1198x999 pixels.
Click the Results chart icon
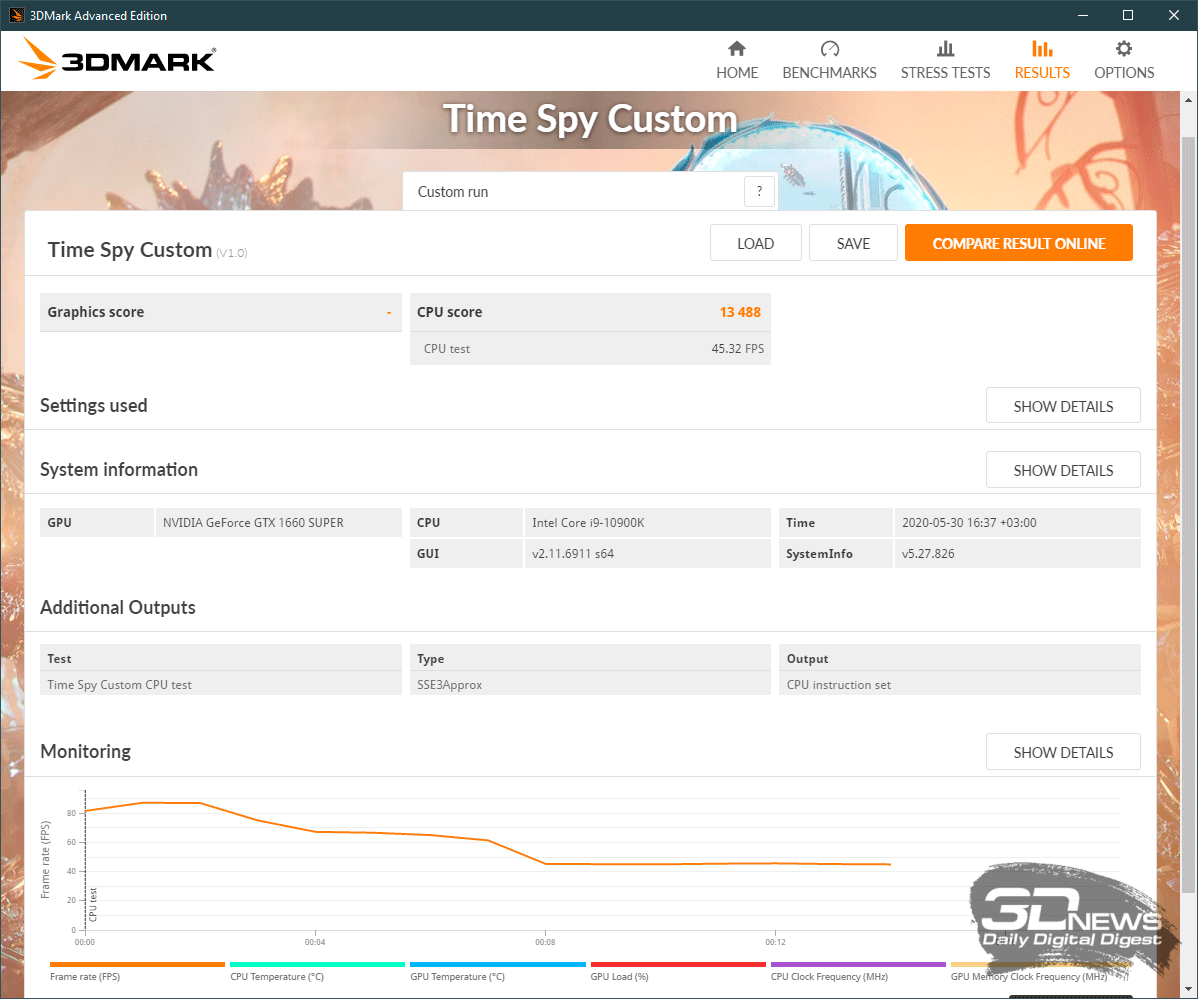[x=1042, y=49]
